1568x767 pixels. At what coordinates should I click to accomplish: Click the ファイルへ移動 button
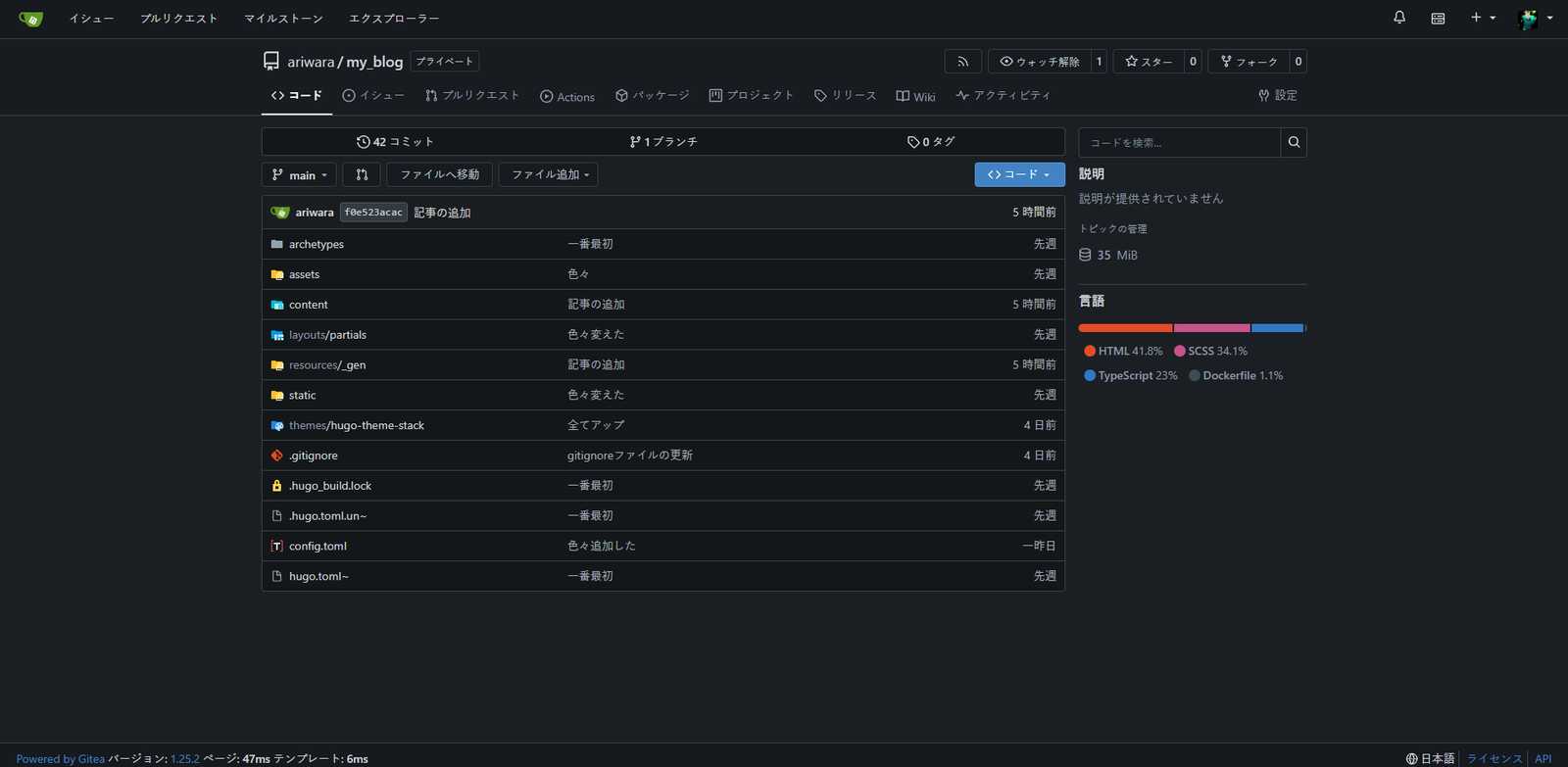[439, 175]
